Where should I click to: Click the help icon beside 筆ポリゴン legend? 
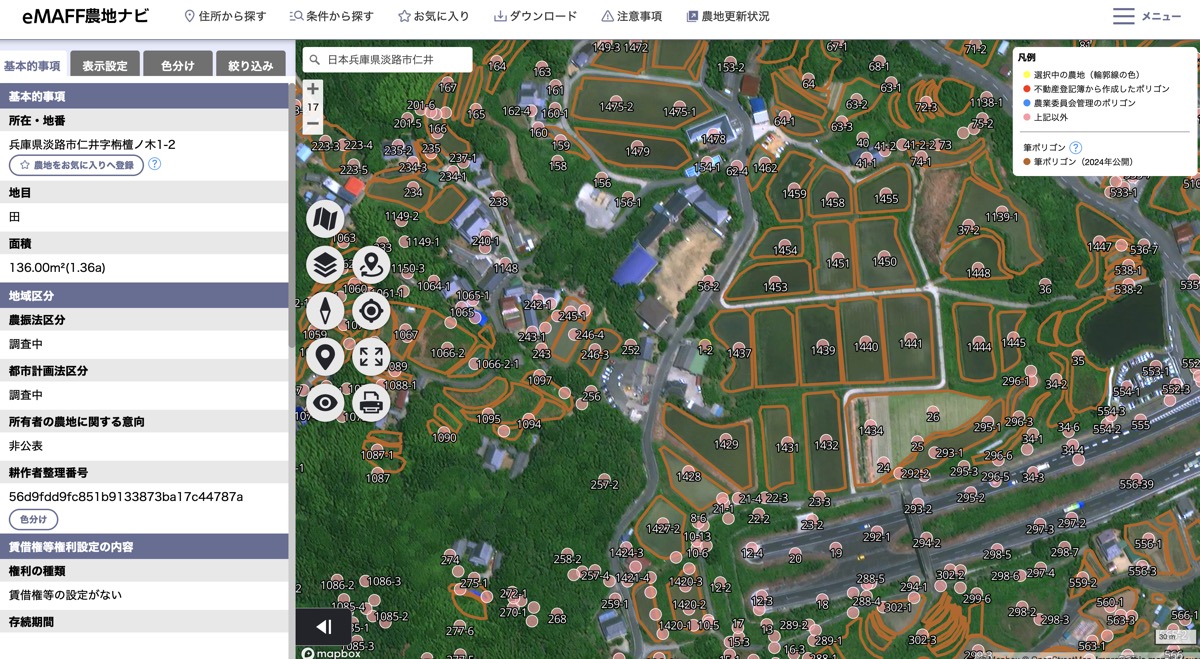[1076, 147]
